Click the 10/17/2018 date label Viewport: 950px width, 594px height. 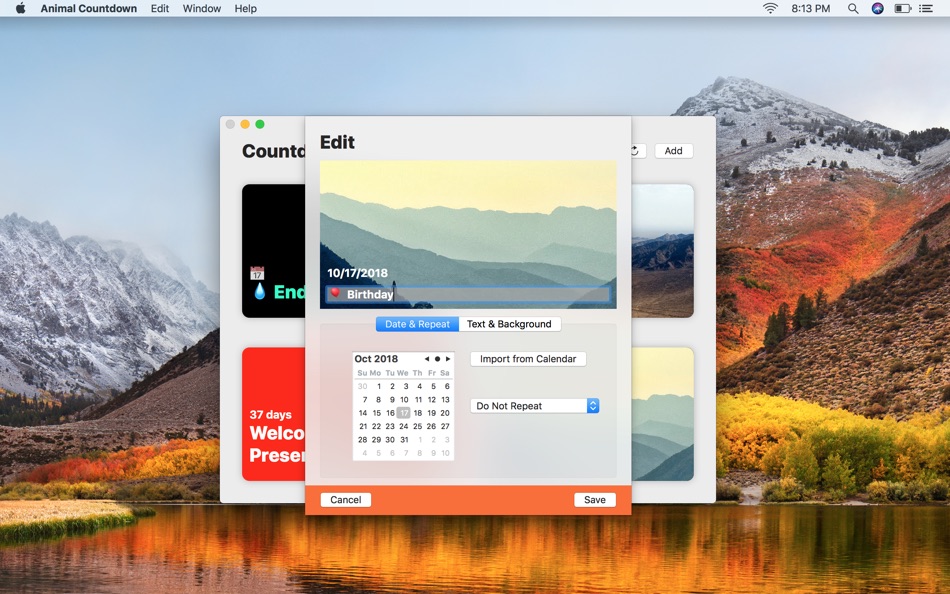(x=357, y=273)
